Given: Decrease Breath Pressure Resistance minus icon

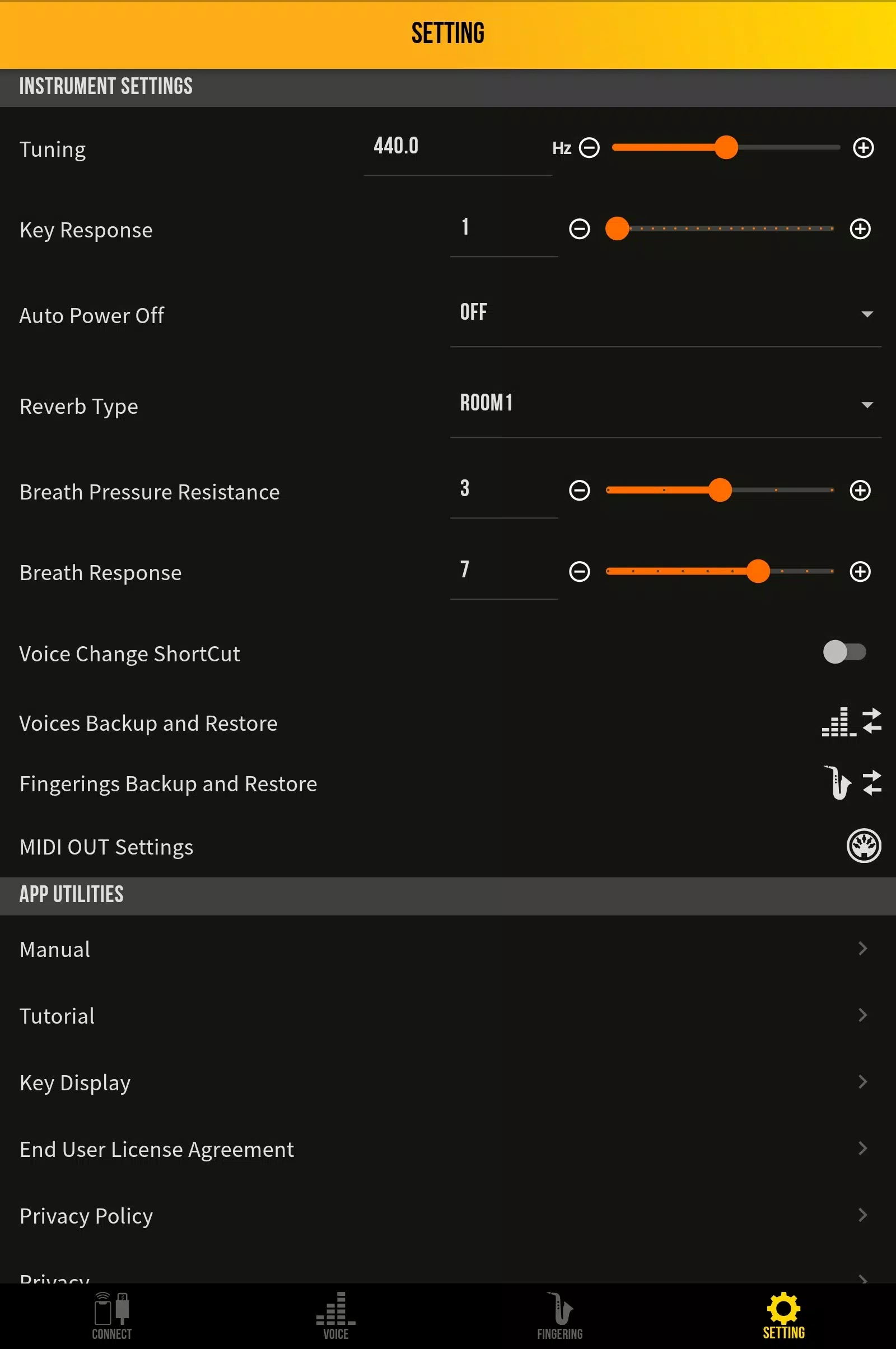Looking at the screenshot, I should tap(580, 490).
